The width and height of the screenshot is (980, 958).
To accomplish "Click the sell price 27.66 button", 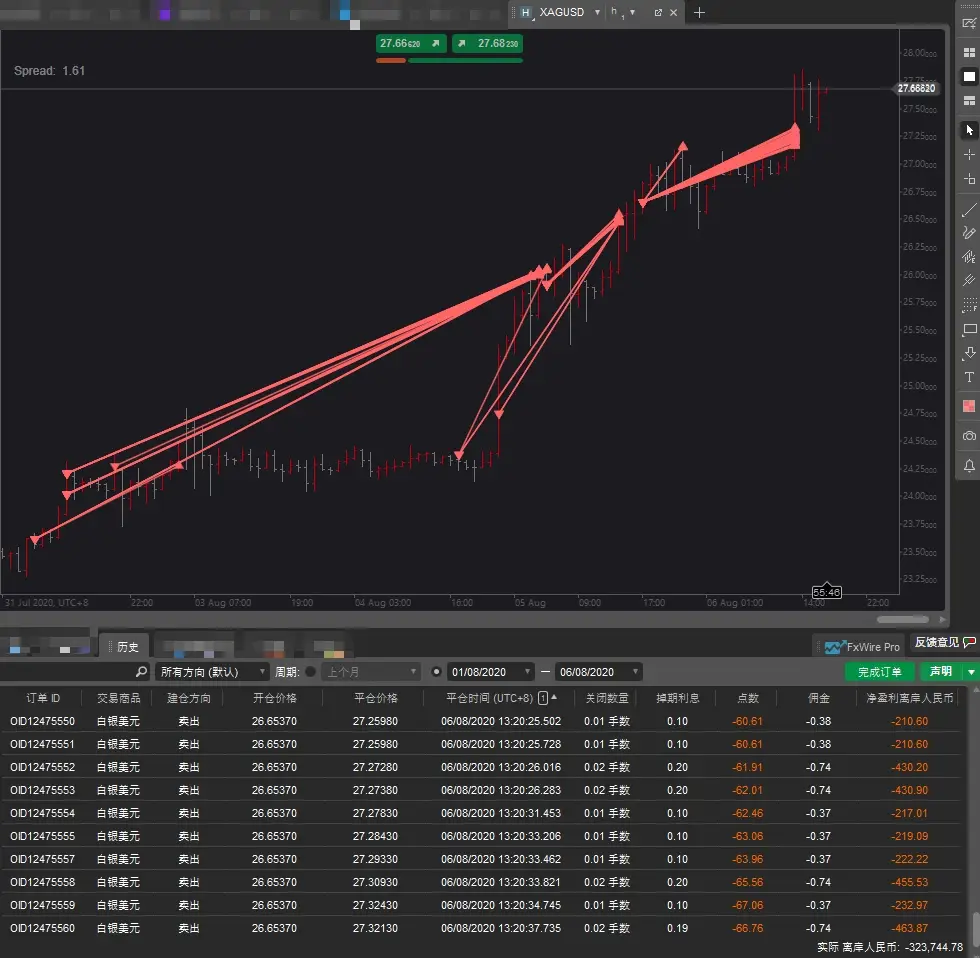I will click(411, 43).
